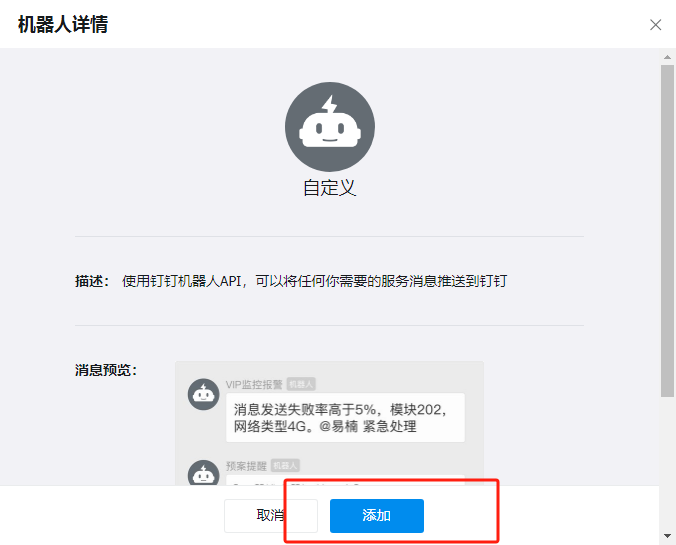
Task: Select the 自定义 robot name label
Action: (330, 188)
